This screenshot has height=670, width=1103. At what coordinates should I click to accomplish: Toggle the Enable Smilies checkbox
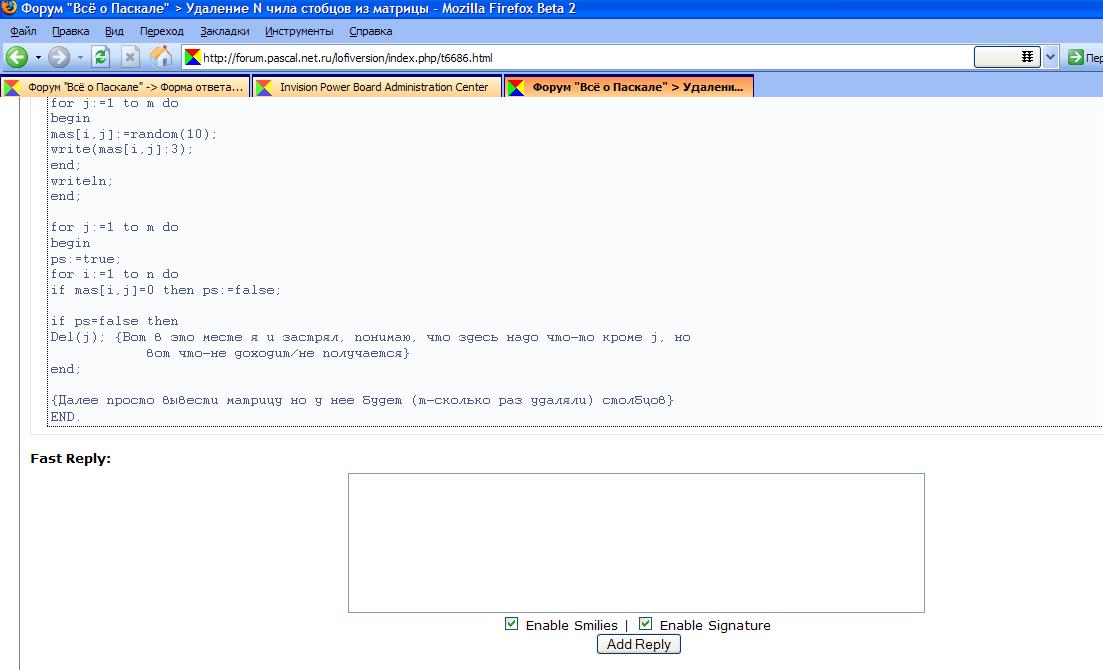(512, 624)
